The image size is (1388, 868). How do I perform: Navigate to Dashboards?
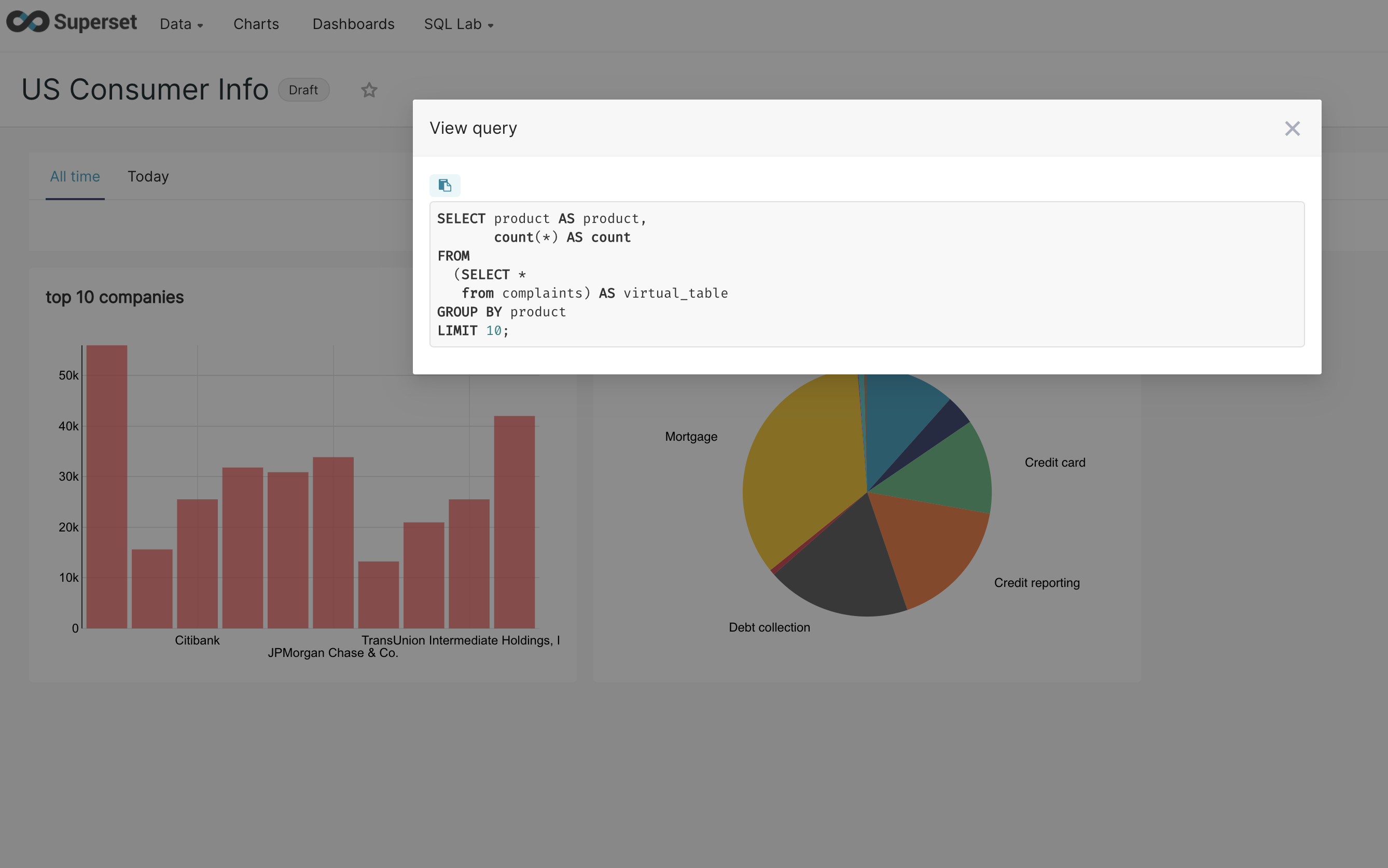click(353, 24)
